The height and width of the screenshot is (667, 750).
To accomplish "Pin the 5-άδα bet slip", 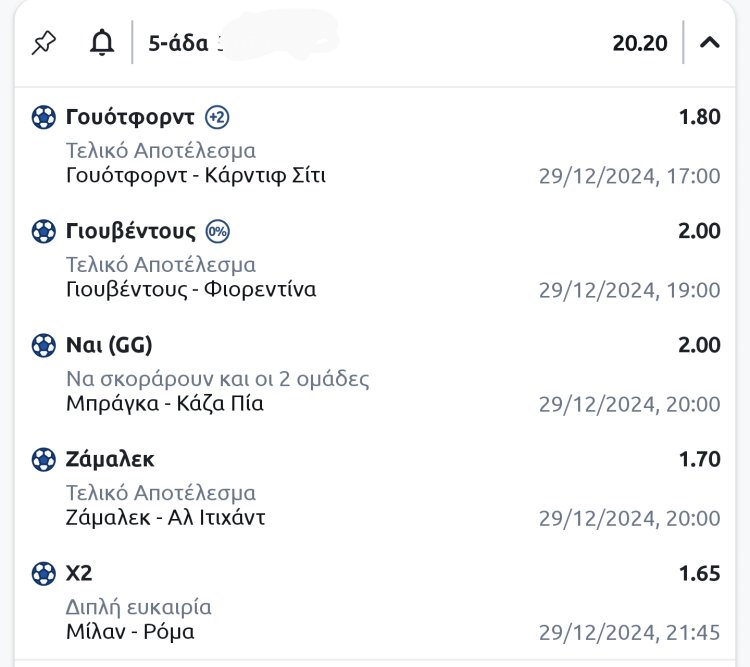I will tap(44, 43).
